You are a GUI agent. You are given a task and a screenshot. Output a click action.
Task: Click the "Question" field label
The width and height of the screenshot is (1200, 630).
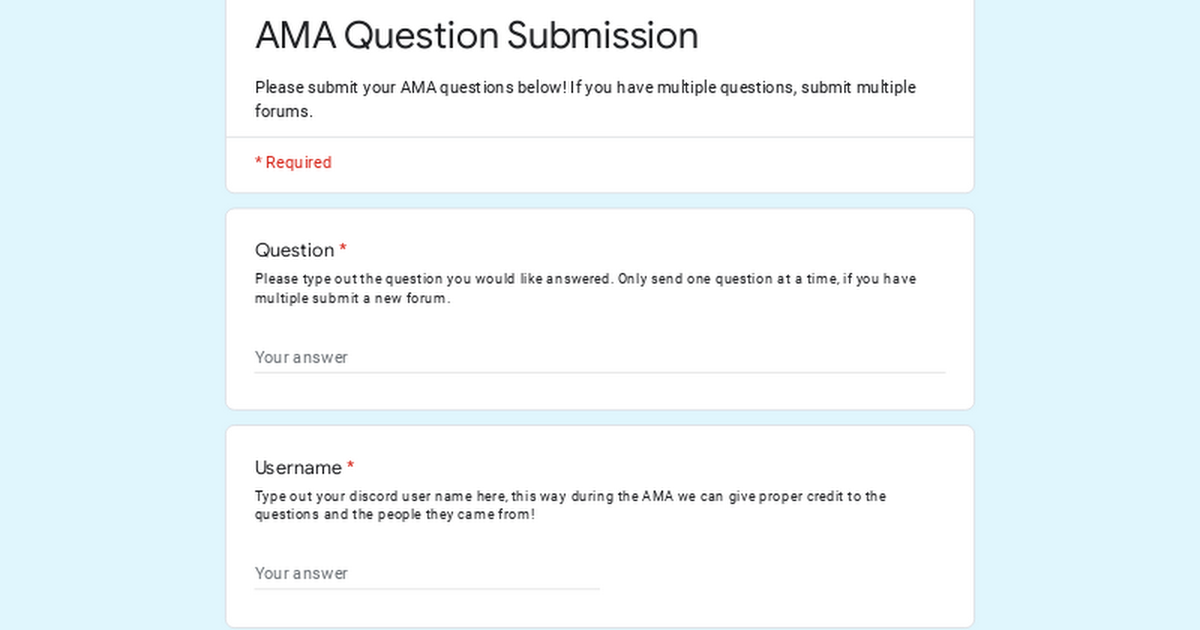[294, 250]
